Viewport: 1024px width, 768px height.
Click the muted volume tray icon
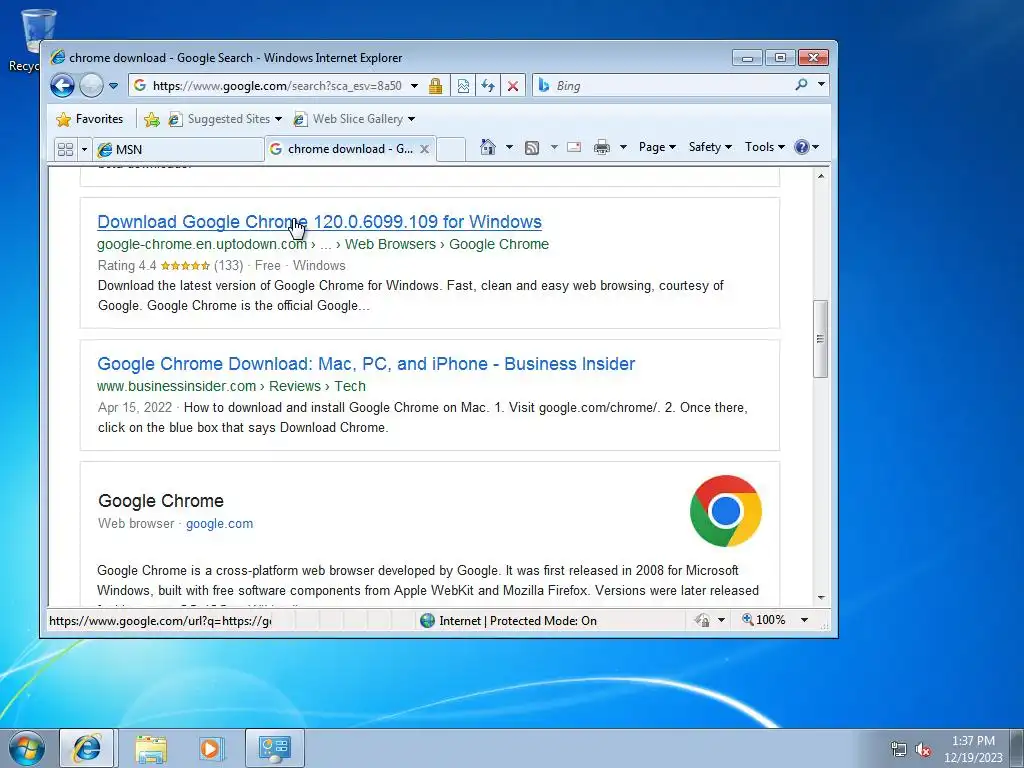(x=923, y=749)
